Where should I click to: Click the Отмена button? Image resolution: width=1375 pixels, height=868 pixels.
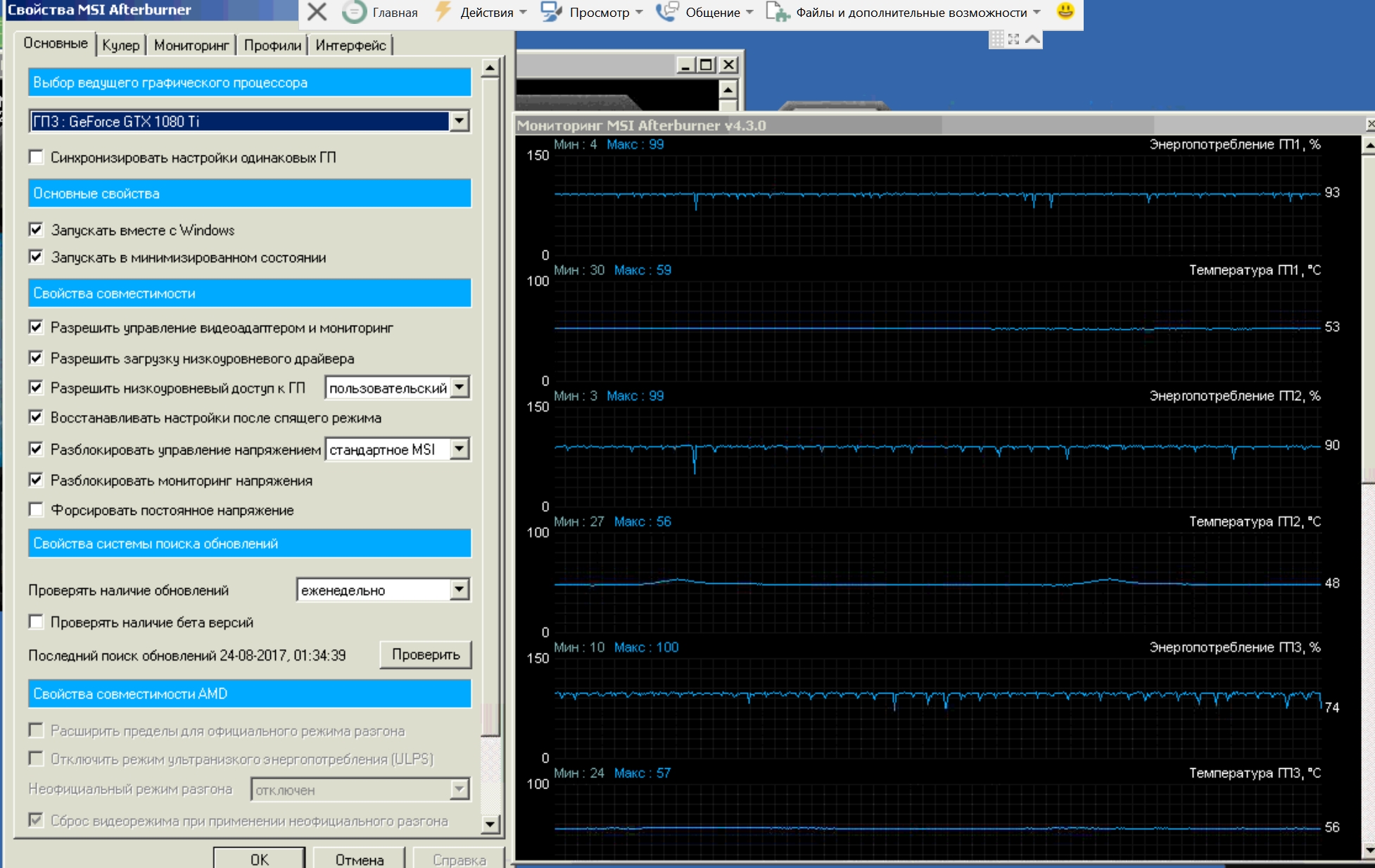point(359,859)
